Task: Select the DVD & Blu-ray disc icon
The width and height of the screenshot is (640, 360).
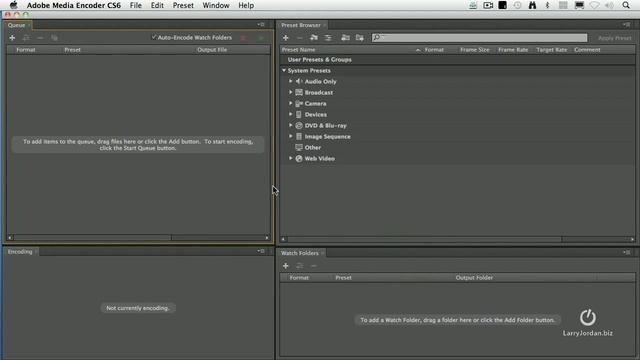Action: (299, 125)
